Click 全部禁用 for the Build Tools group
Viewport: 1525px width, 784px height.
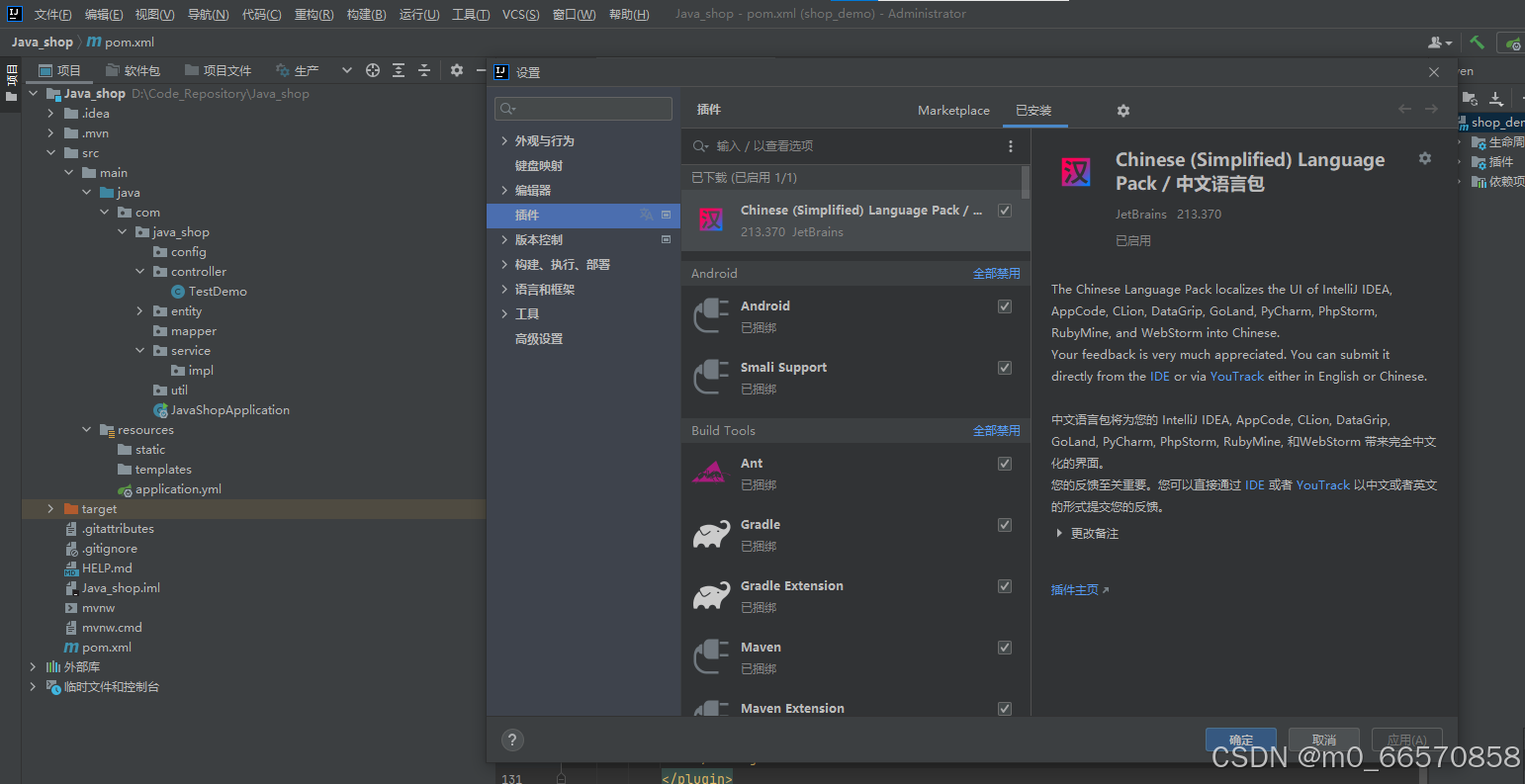click(996, 431)
